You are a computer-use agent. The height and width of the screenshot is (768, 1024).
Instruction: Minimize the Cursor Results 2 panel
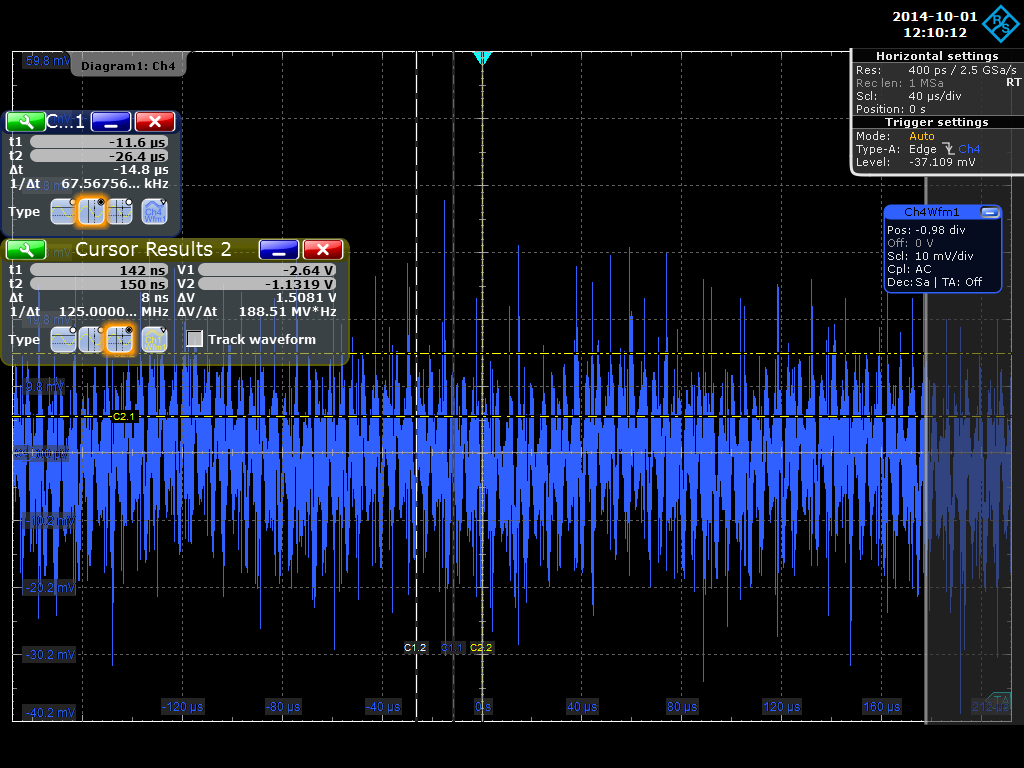coord(279,250)
